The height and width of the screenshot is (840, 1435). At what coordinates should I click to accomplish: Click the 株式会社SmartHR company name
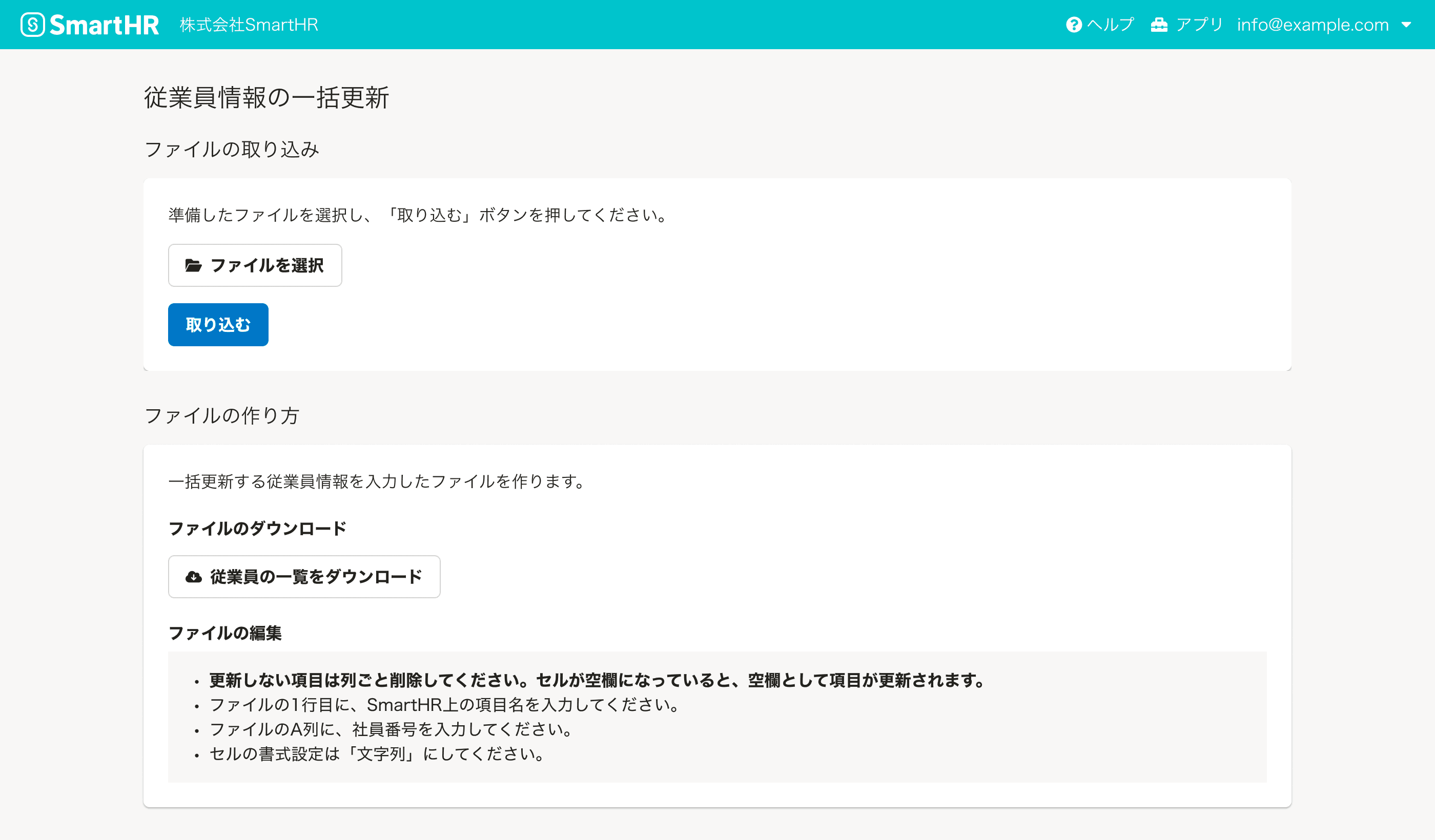click(x=248, y=24)
